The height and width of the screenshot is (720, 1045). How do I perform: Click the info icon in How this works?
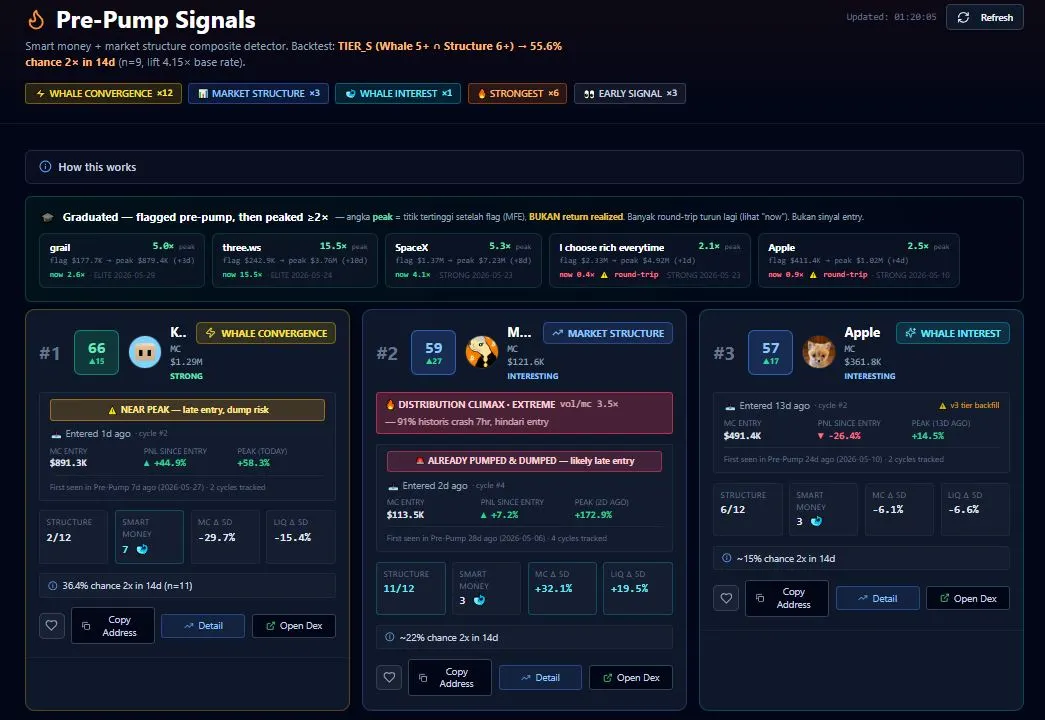click(x=45, y=167)
